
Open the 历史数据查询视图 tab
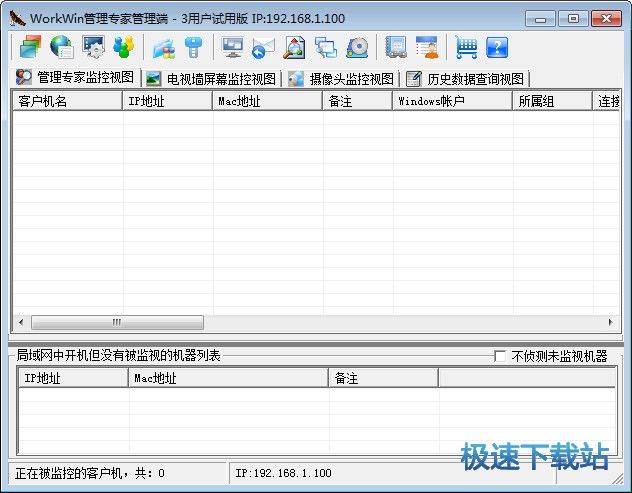pos(466,79)
